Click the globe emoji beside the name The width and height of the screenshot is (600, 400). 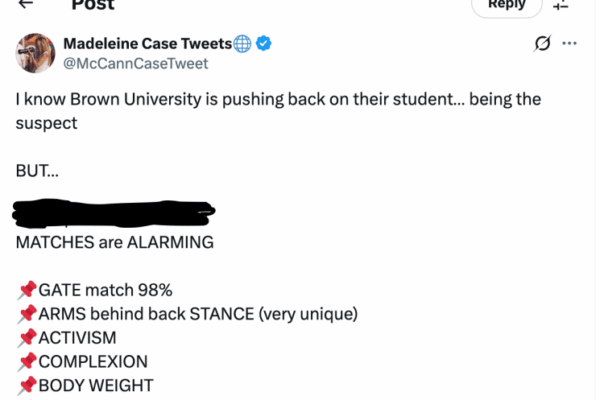[242, 43]
